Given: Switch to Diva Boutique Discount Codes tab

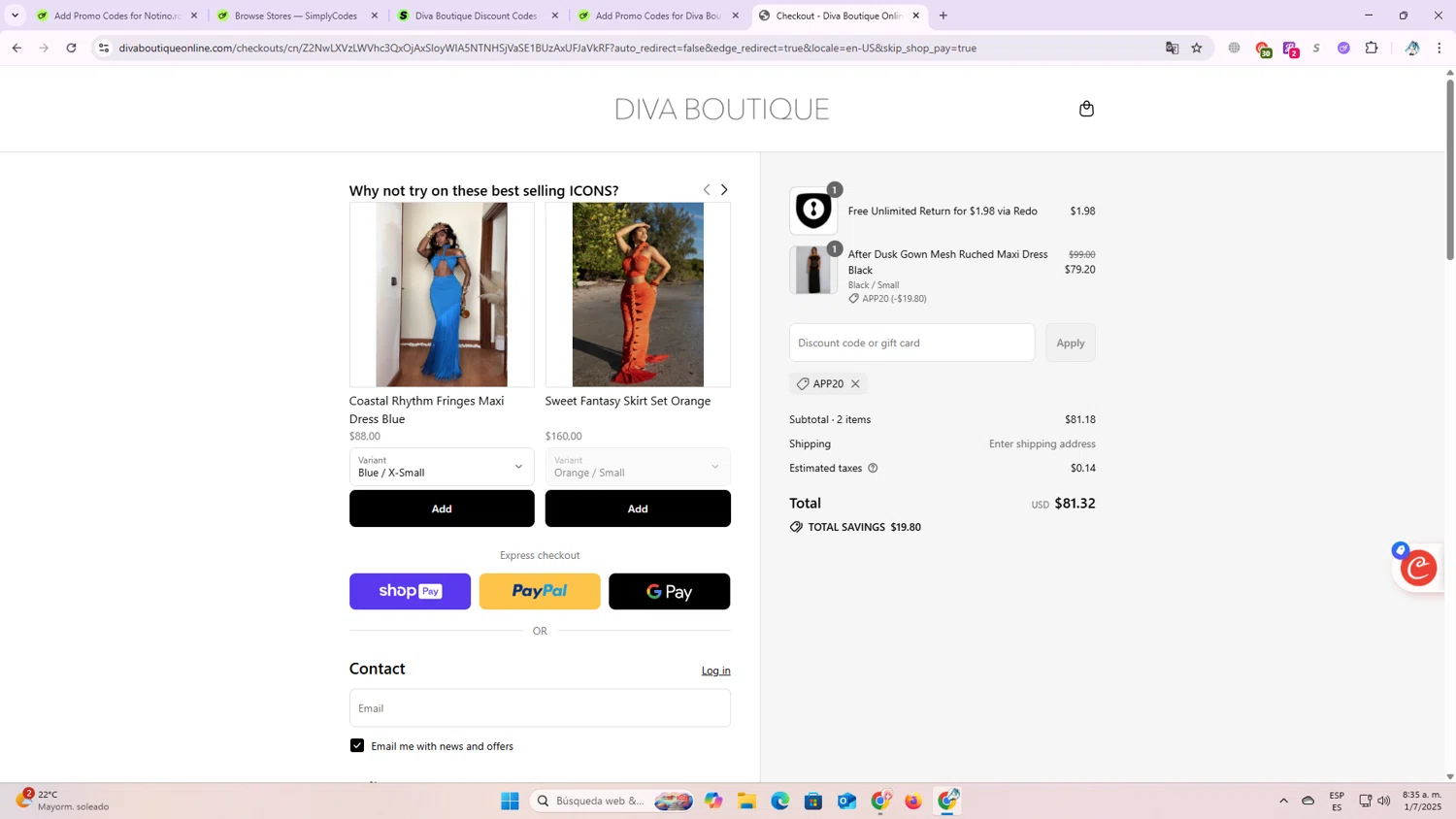Looking at the screenshot, I should (476, 16).
